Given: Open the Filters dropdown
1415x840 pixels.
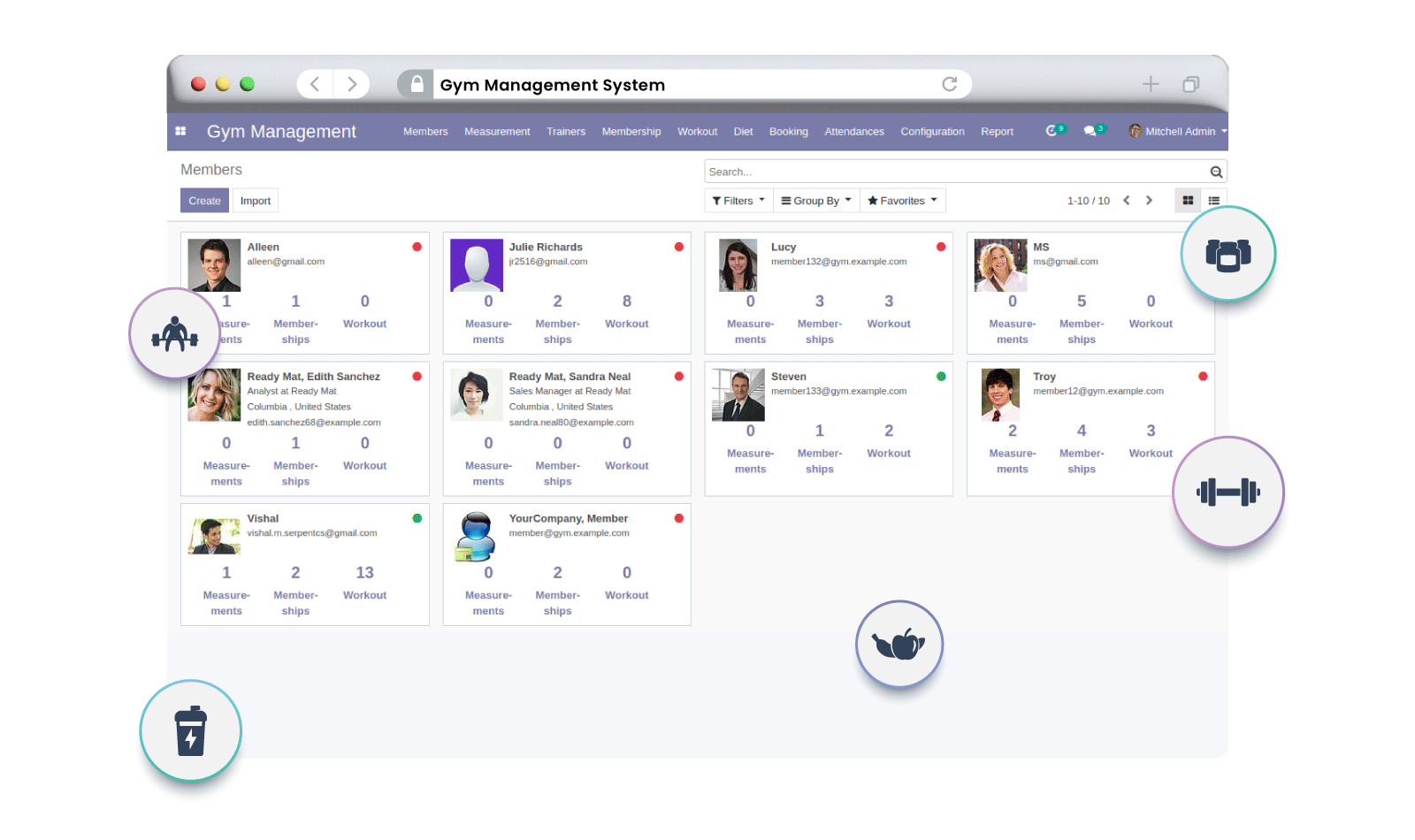Looking at the screenshot, I should tap(738, 200).
